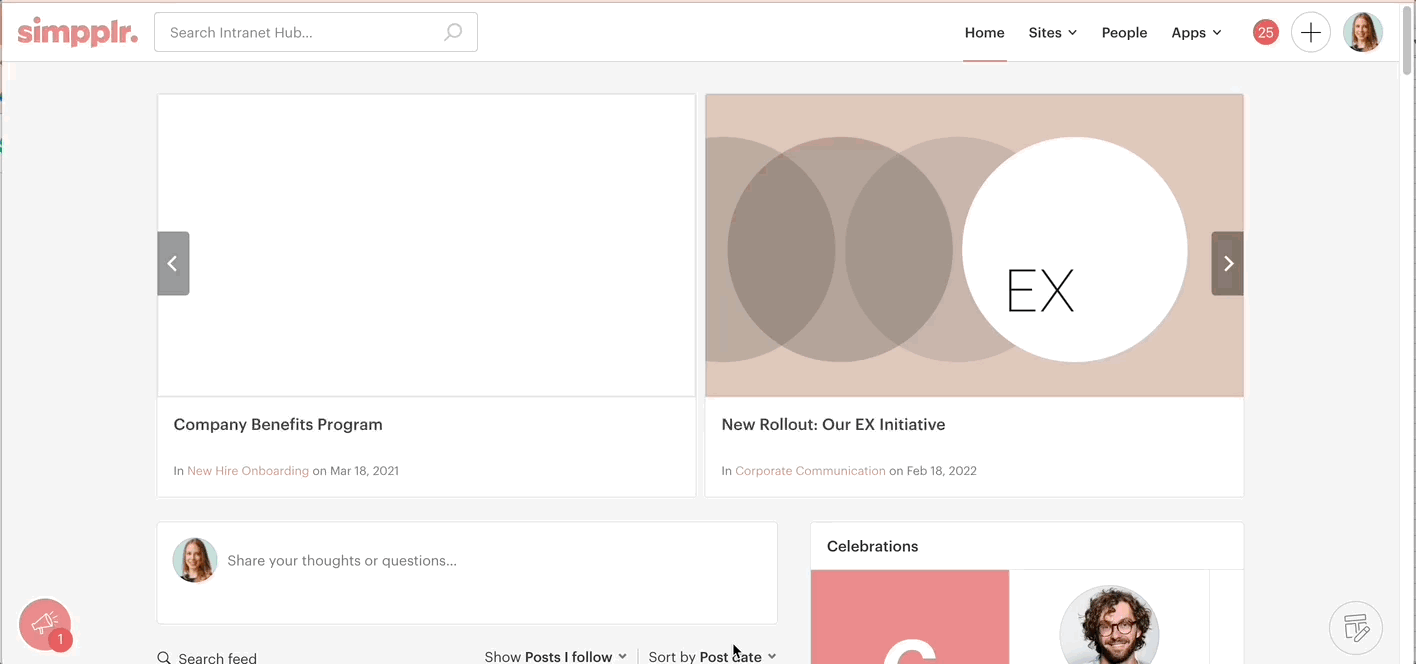Open the user profile avatar in header
Screen dimensions: 1416x664
1363,32
